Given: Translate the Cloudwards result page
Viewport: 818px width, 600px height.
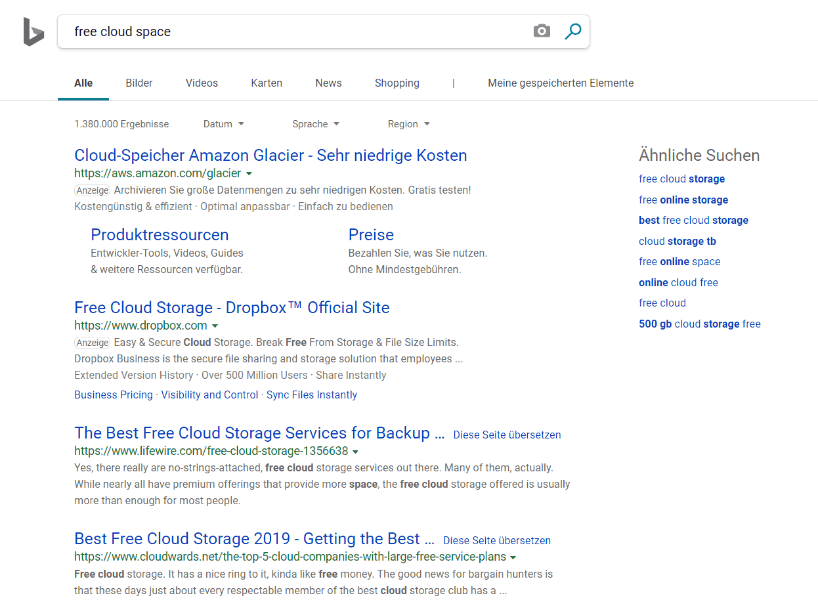Looking at the screenshot, I should coord(497,541).
